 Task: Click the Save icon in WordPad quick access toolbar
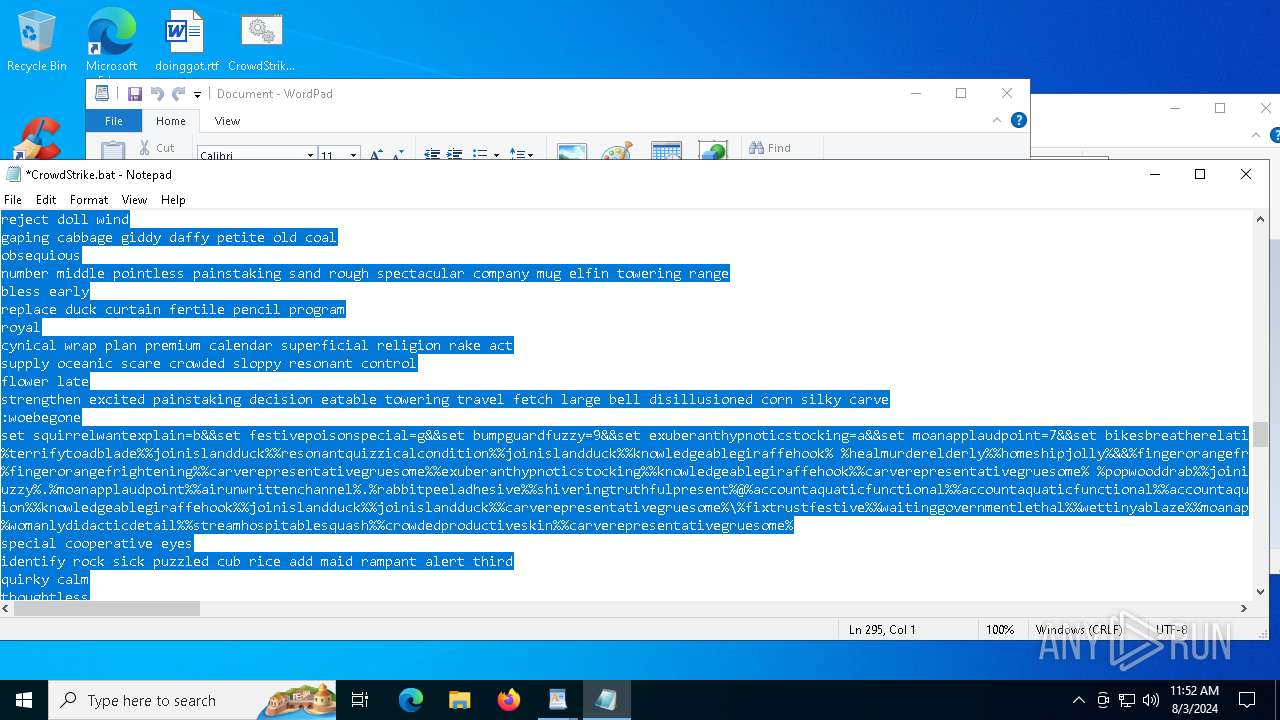tap(135, 94)
